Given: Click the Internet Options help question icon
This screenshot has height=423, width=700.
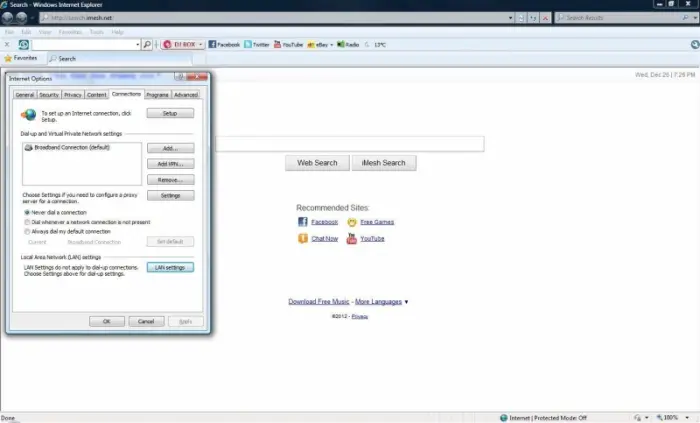Looking at the screenshot, I should 179,77.
